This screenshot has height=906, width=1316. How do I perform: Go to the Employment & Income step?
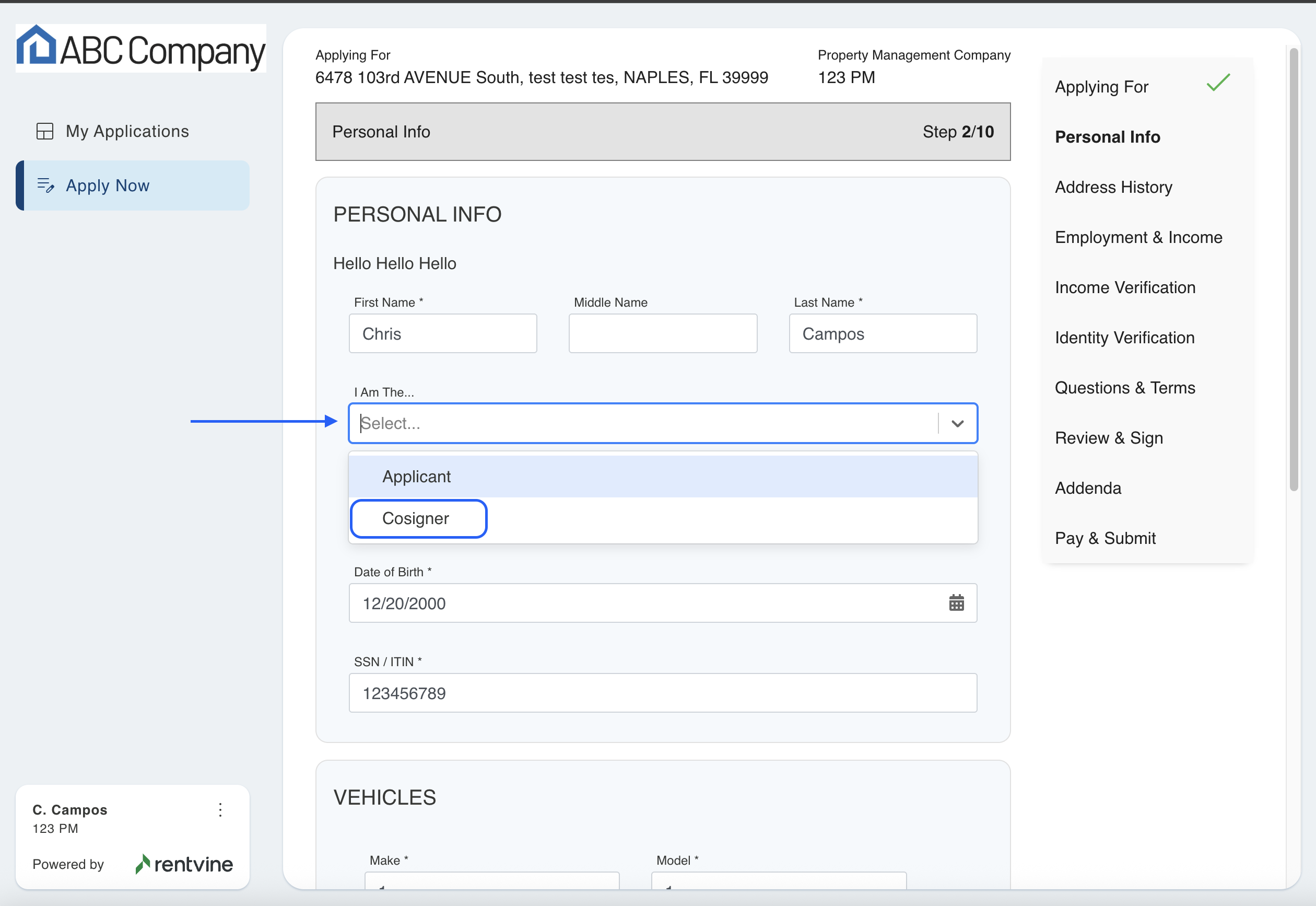pos(1138,237)
